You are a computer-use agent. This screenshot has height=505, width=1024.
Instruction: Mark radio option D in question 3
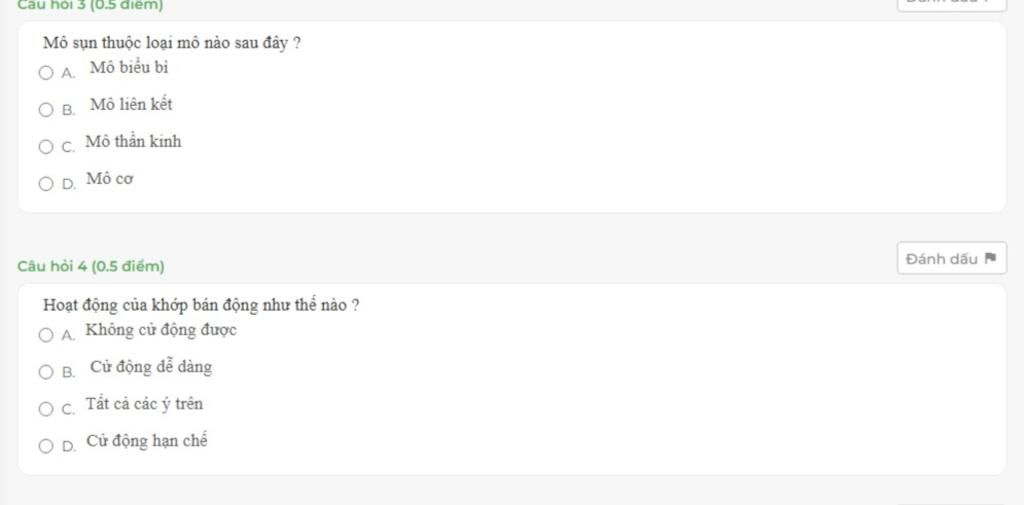(45, 184)
